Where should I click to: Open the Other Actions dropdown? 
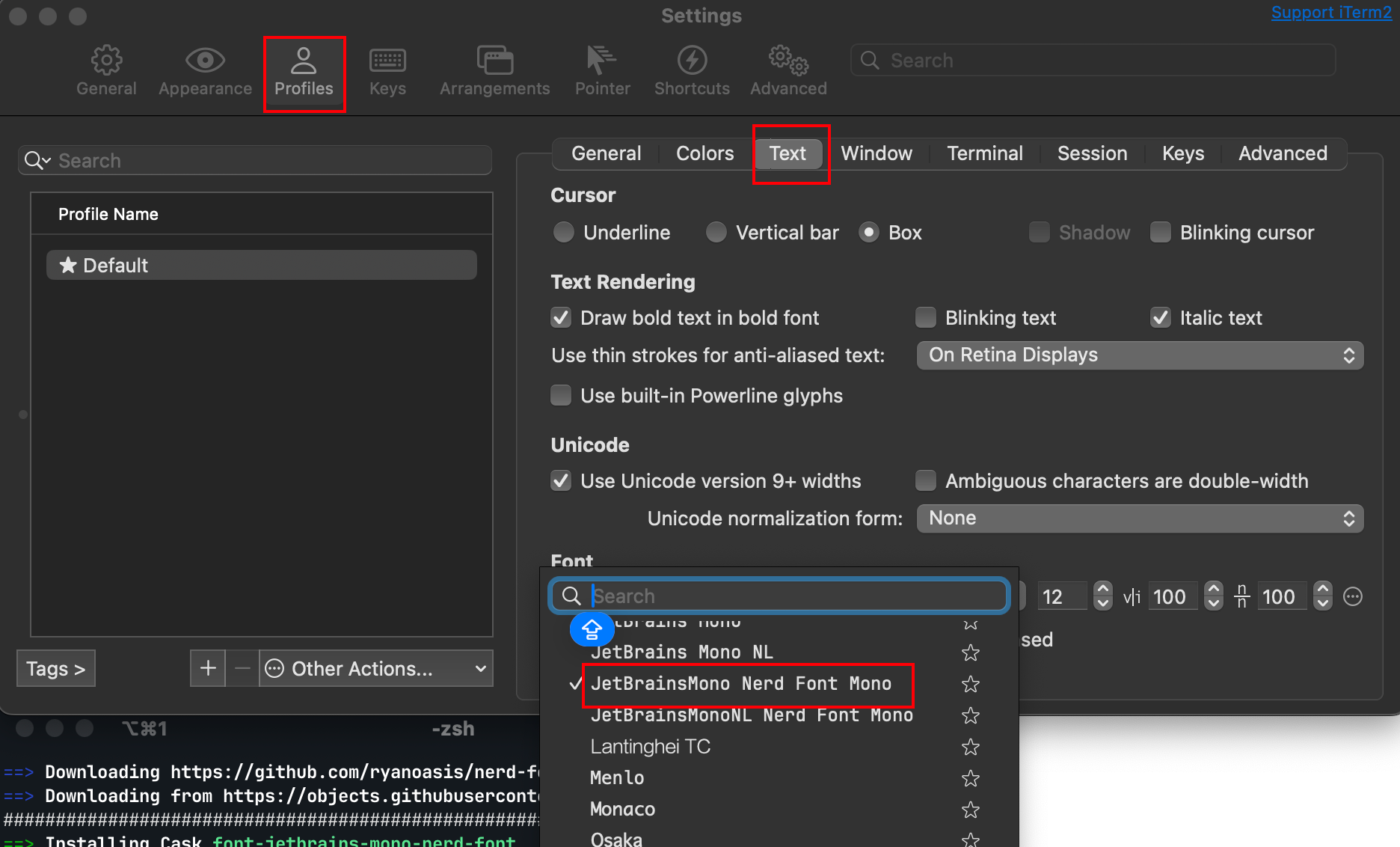pos(376,668)
